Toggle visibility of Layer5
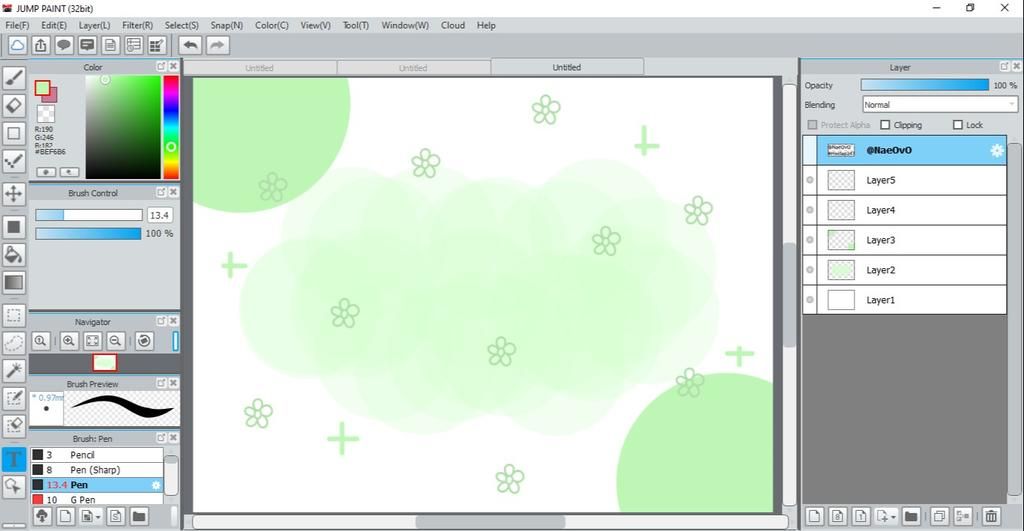 click(810, 180)
